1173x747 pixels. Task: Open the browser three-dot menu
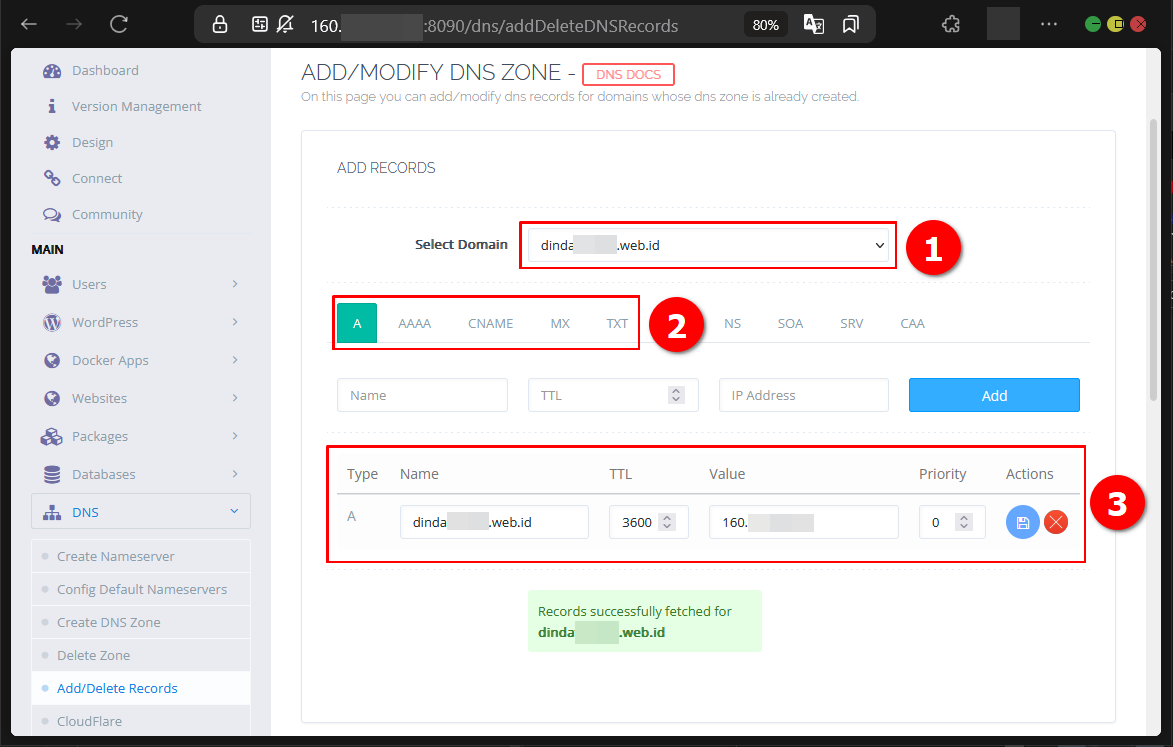click(1049, 25)
